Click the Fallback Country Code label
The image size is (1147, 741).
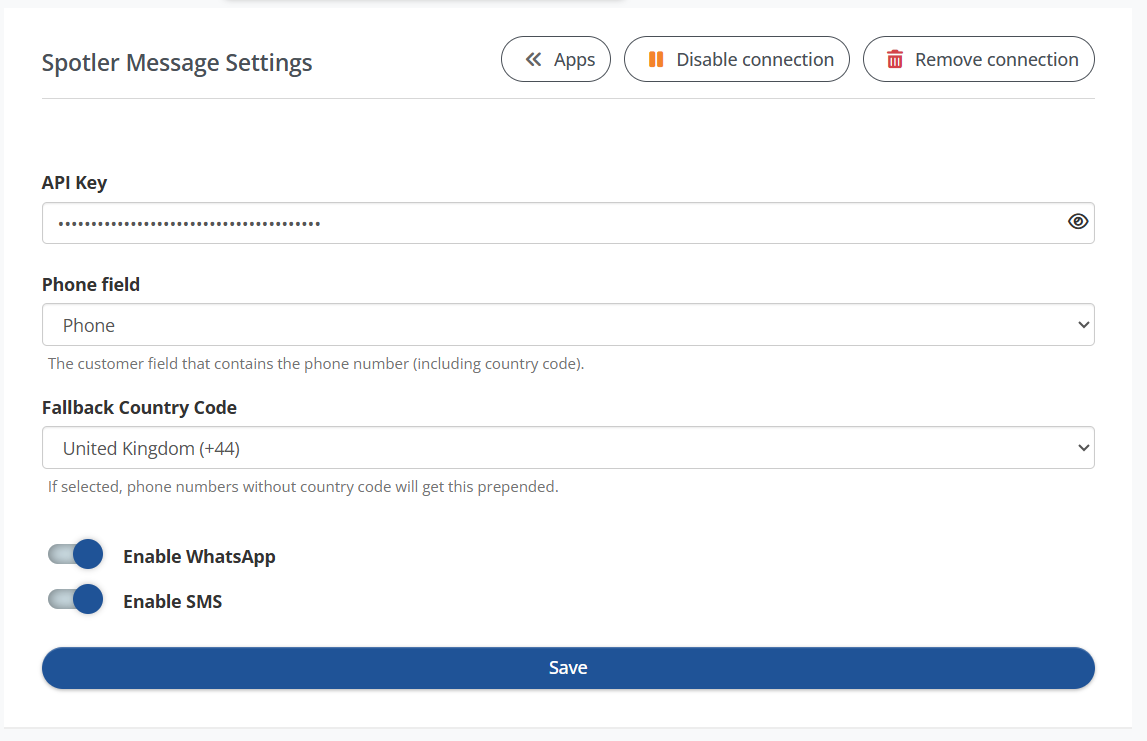click(139, 407)
